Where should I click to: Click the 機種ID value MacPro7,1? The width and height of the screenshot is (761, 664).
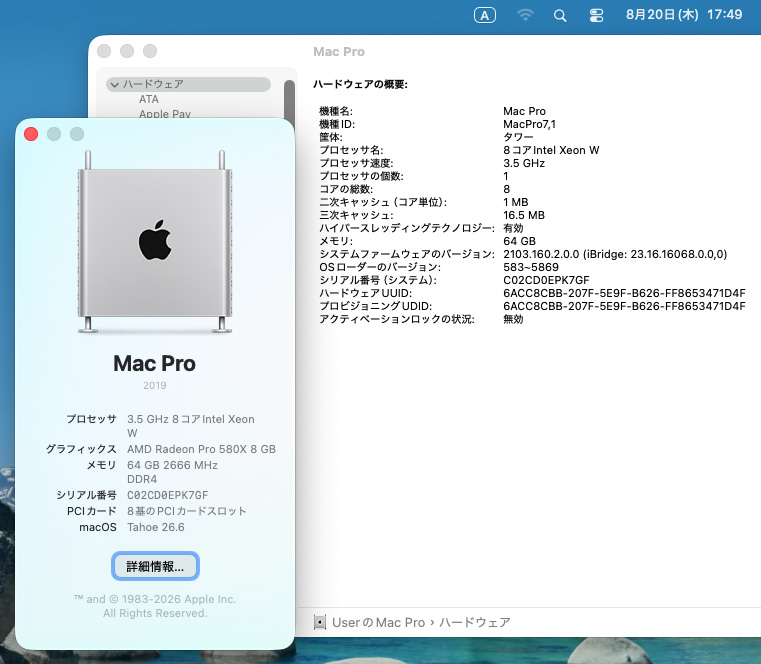529,124
